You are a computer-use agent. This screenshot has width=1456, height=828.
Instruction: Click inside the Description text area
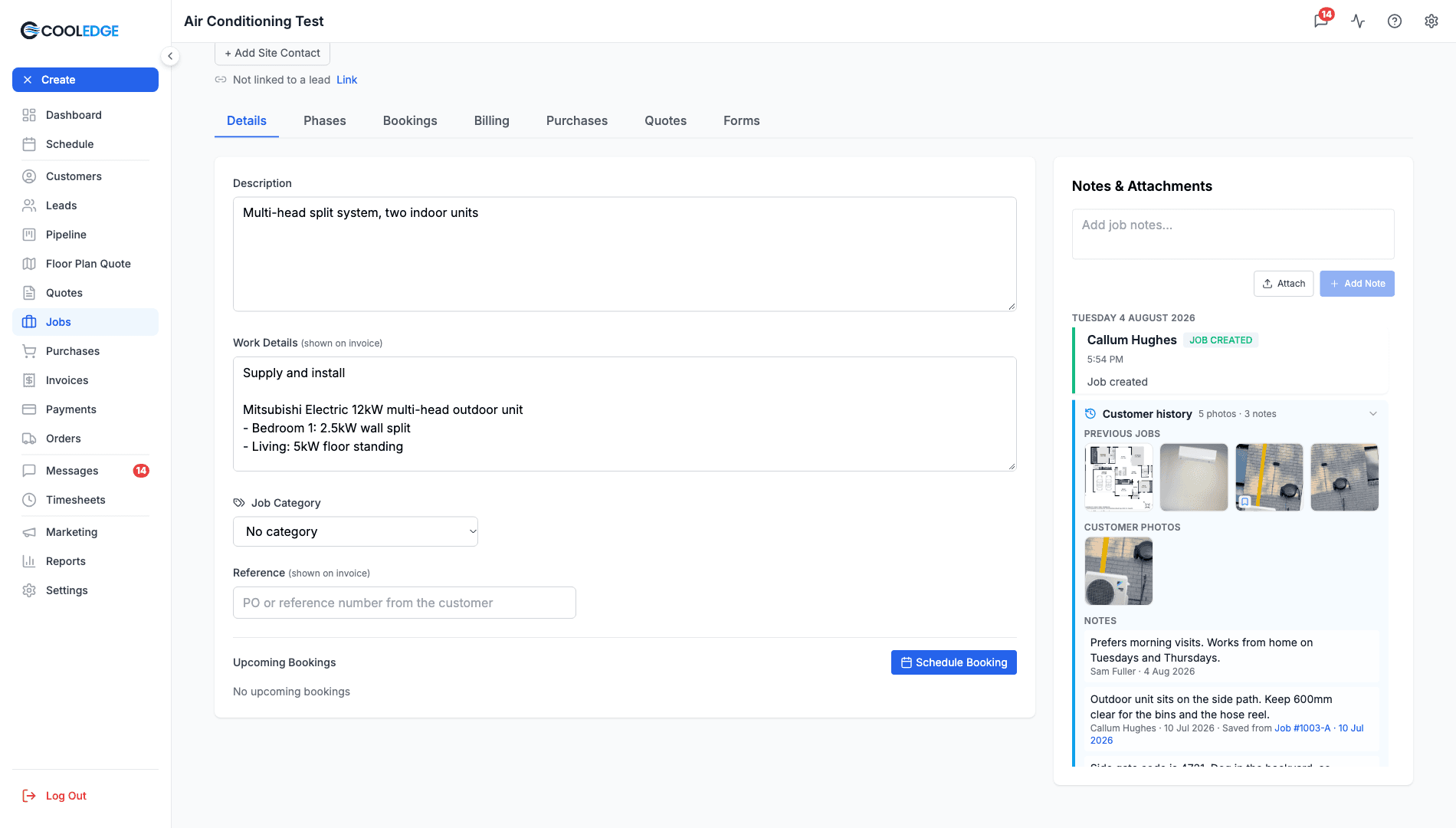click(x=625, y=255)
